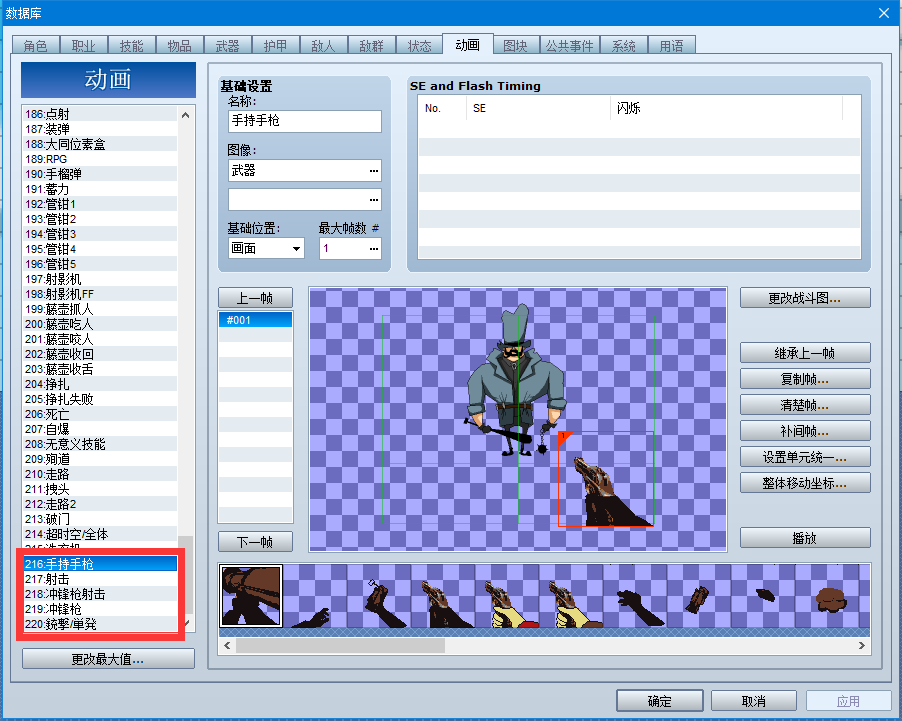Go to the 护甲 tab
The height and width of the screenshot is (721, 902).
point(276,46)
